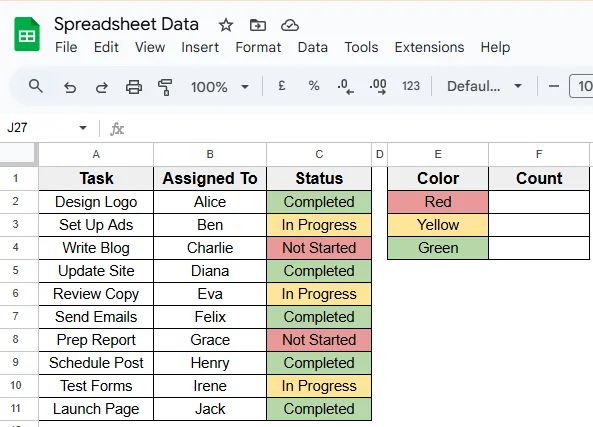Select the Red color cell
Viewport: 593px width, 427px height.
click(438, 202)
